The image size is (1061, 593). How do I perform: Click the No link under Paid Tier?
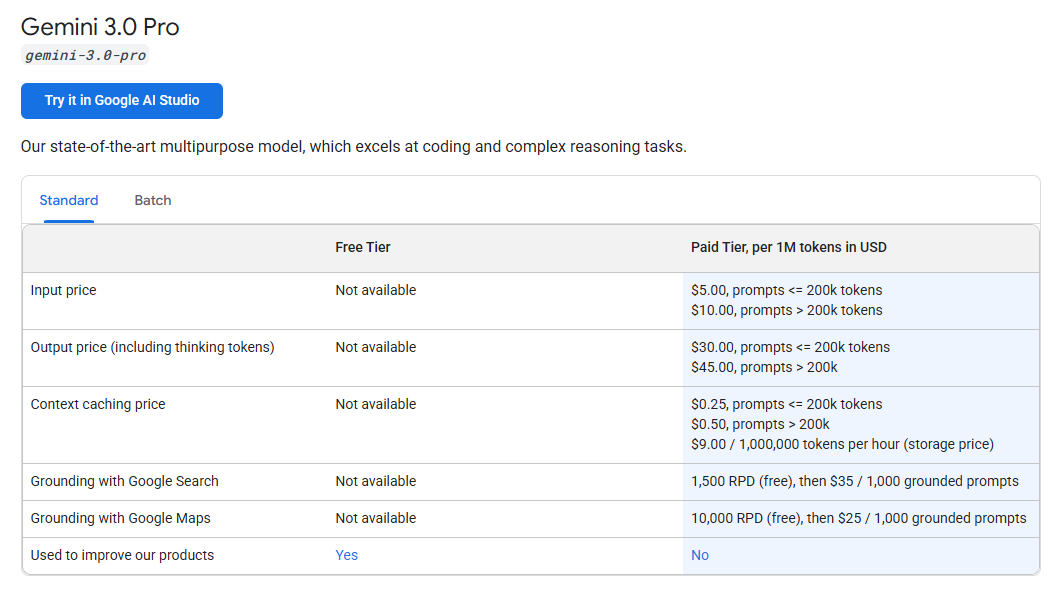pyautogui.click(x=700, y=555)
